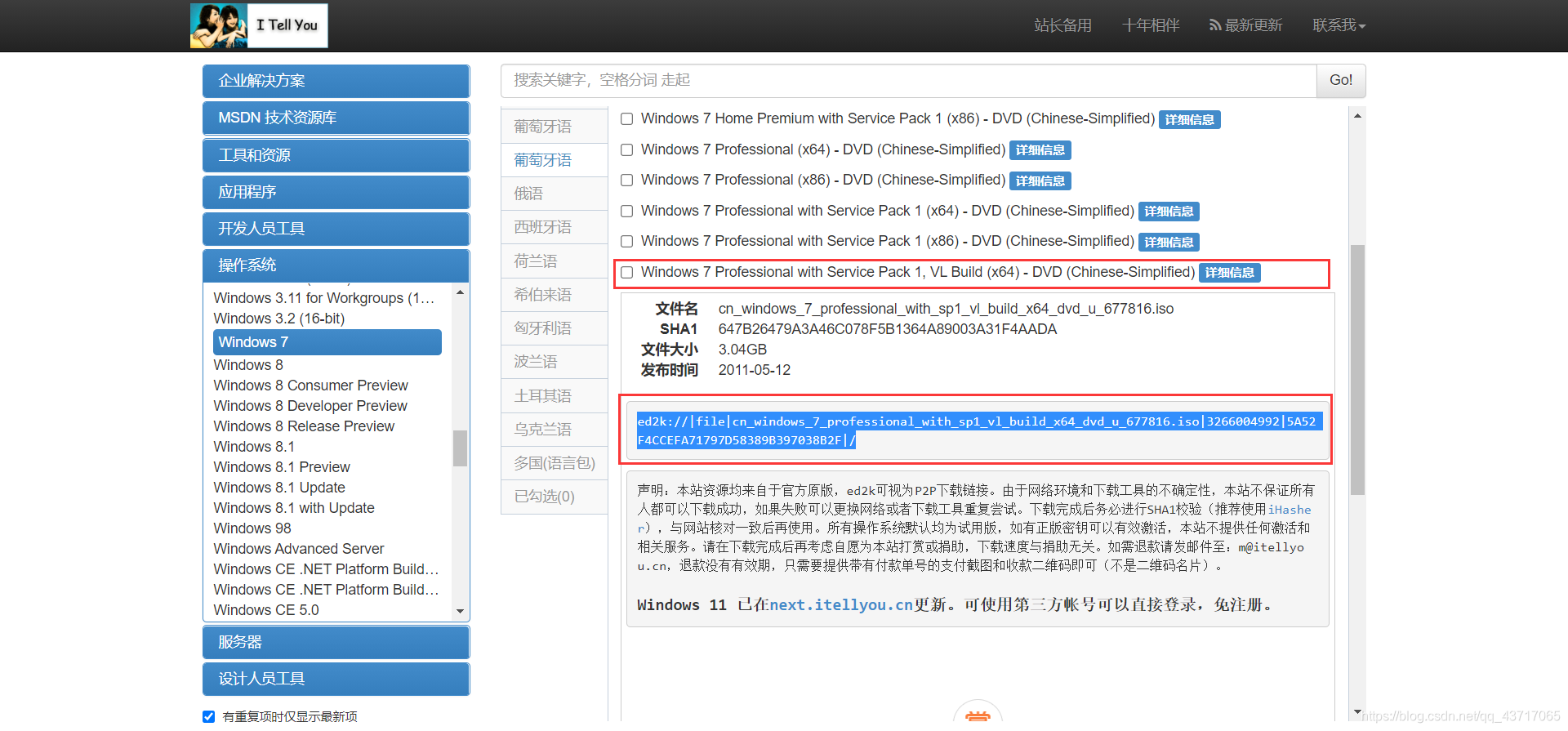Select Windows 8 in the OS list

click(248, 365)
